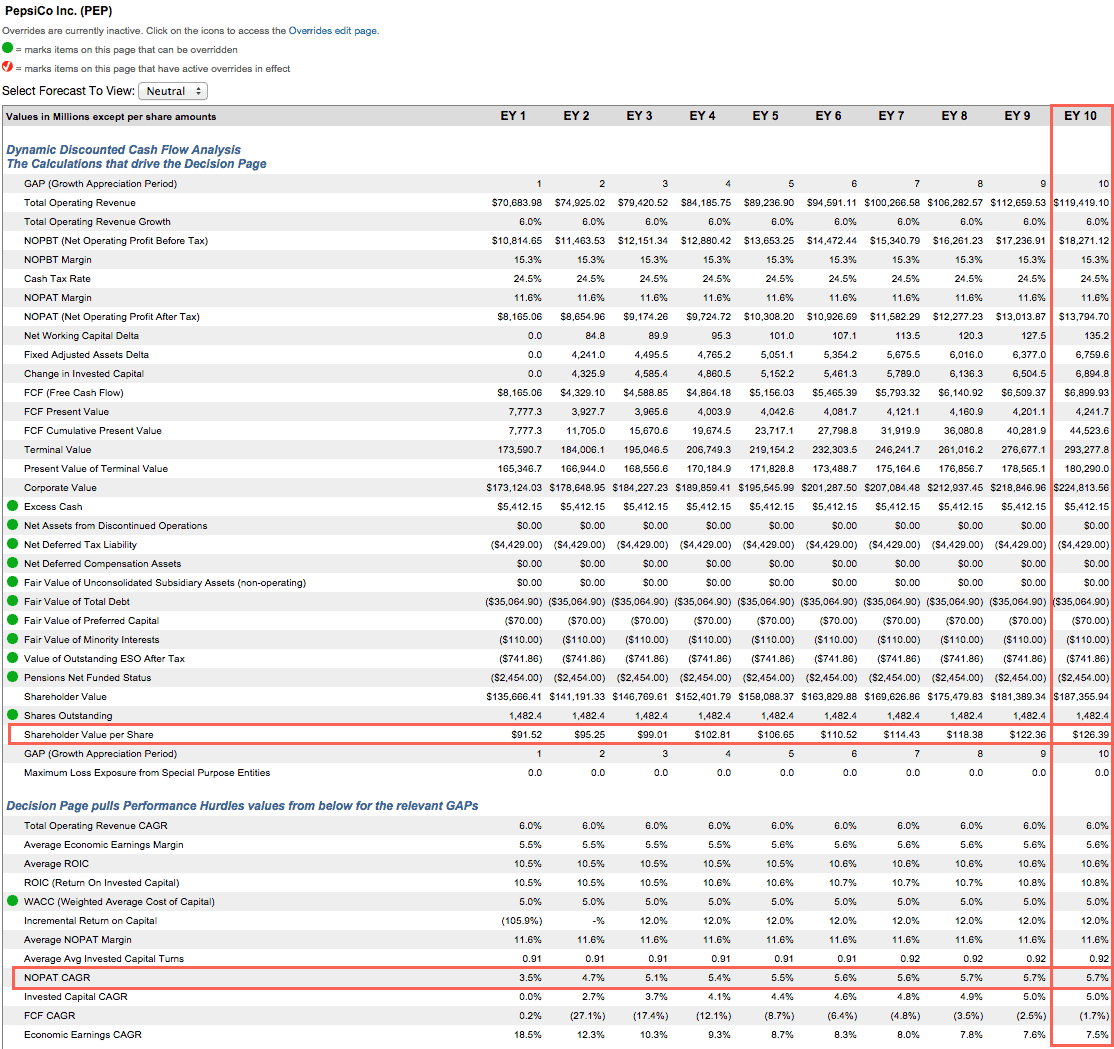The image size is (1114, 1049).
Task: Click the 5.7% NOPAT CAGR value in EY 10
Action: 1097,977
